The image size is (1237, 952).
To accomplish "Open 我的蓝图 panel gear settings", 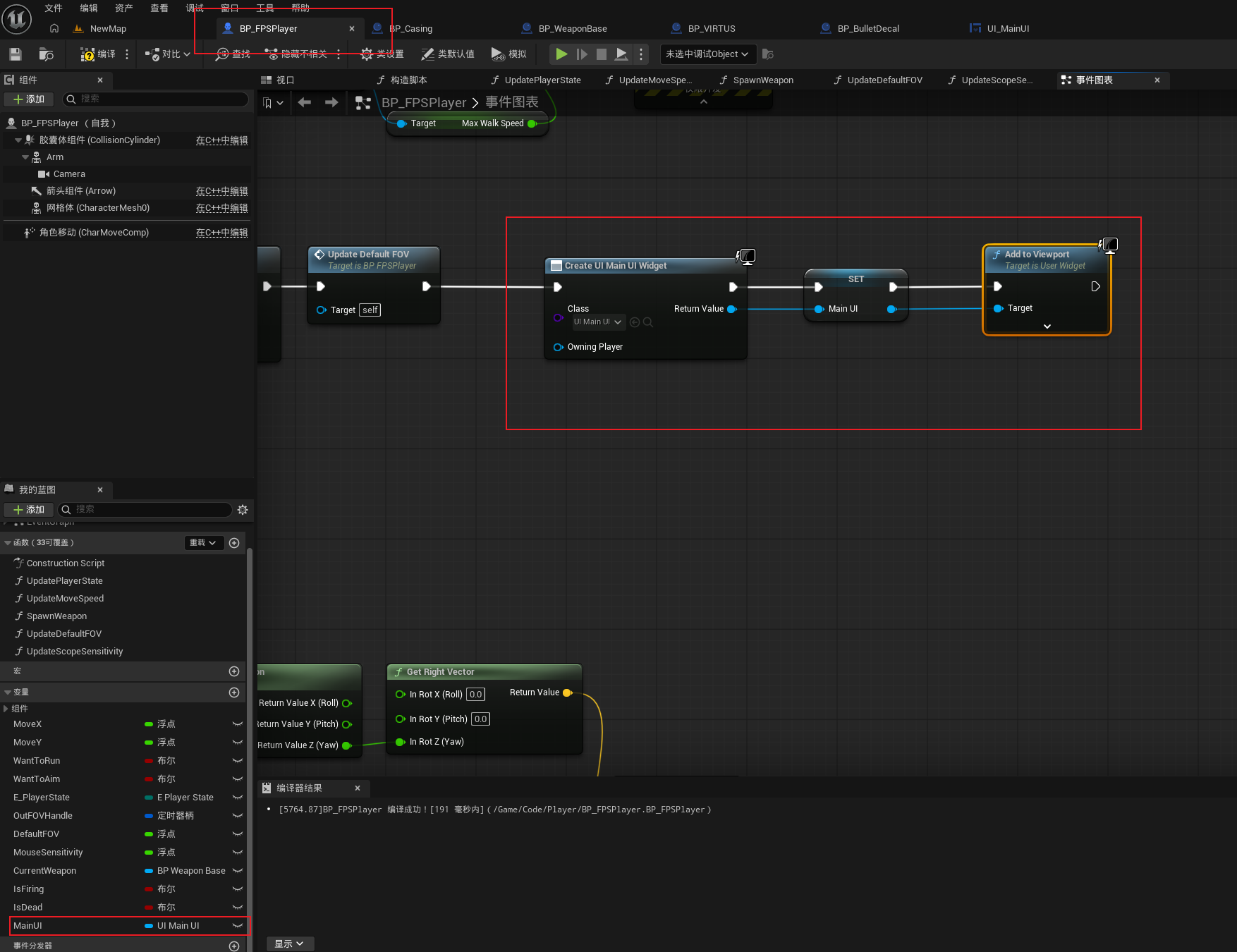I will tap(243, 509).
